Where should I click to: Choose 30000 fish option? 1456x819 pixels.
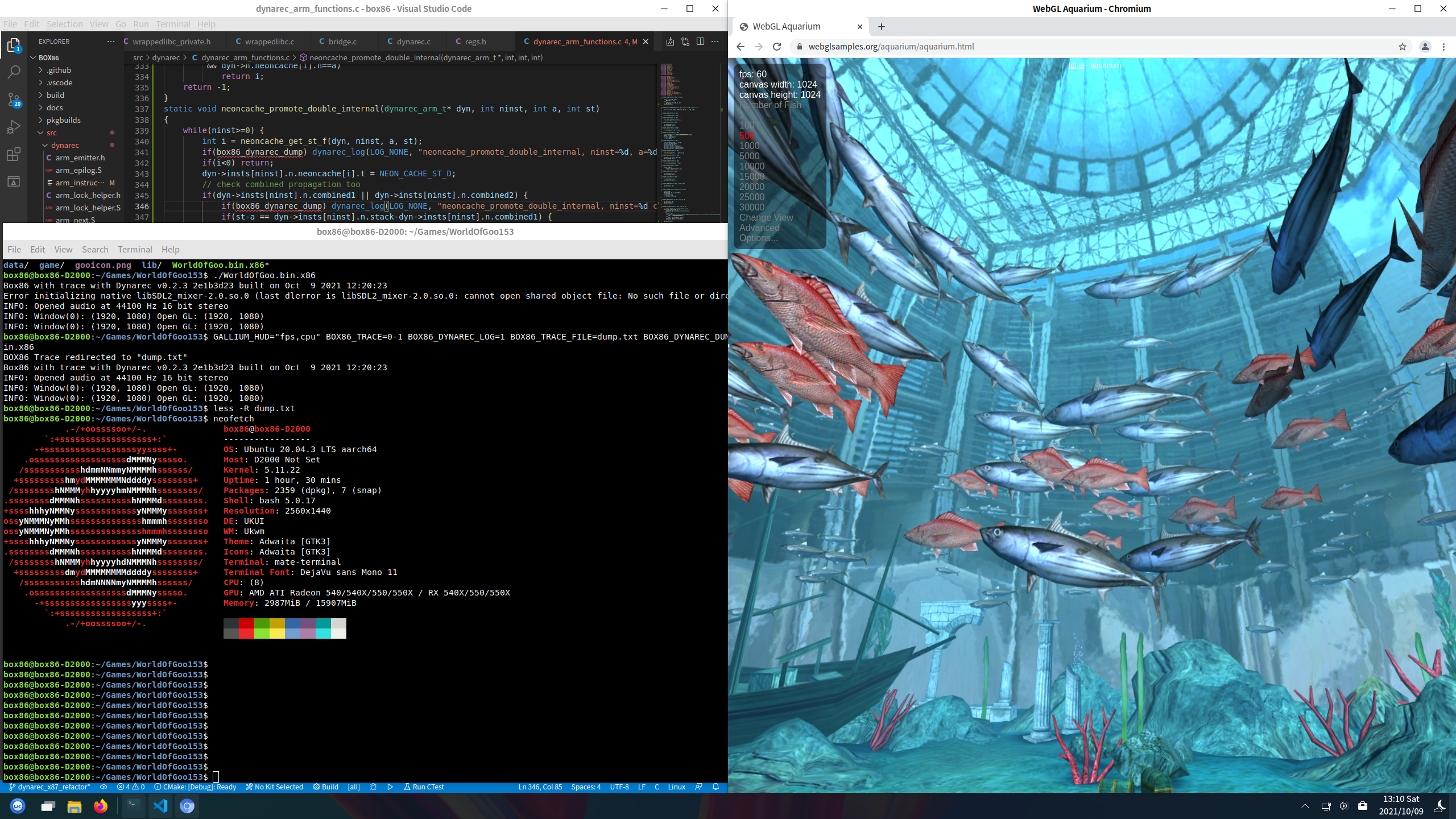tap(751, 207)
